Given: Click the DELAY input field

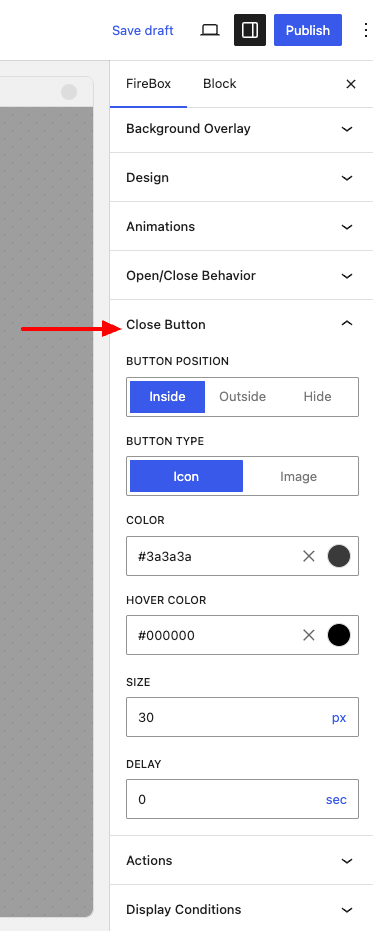Looking at the screenshot, I should [242, 799].
